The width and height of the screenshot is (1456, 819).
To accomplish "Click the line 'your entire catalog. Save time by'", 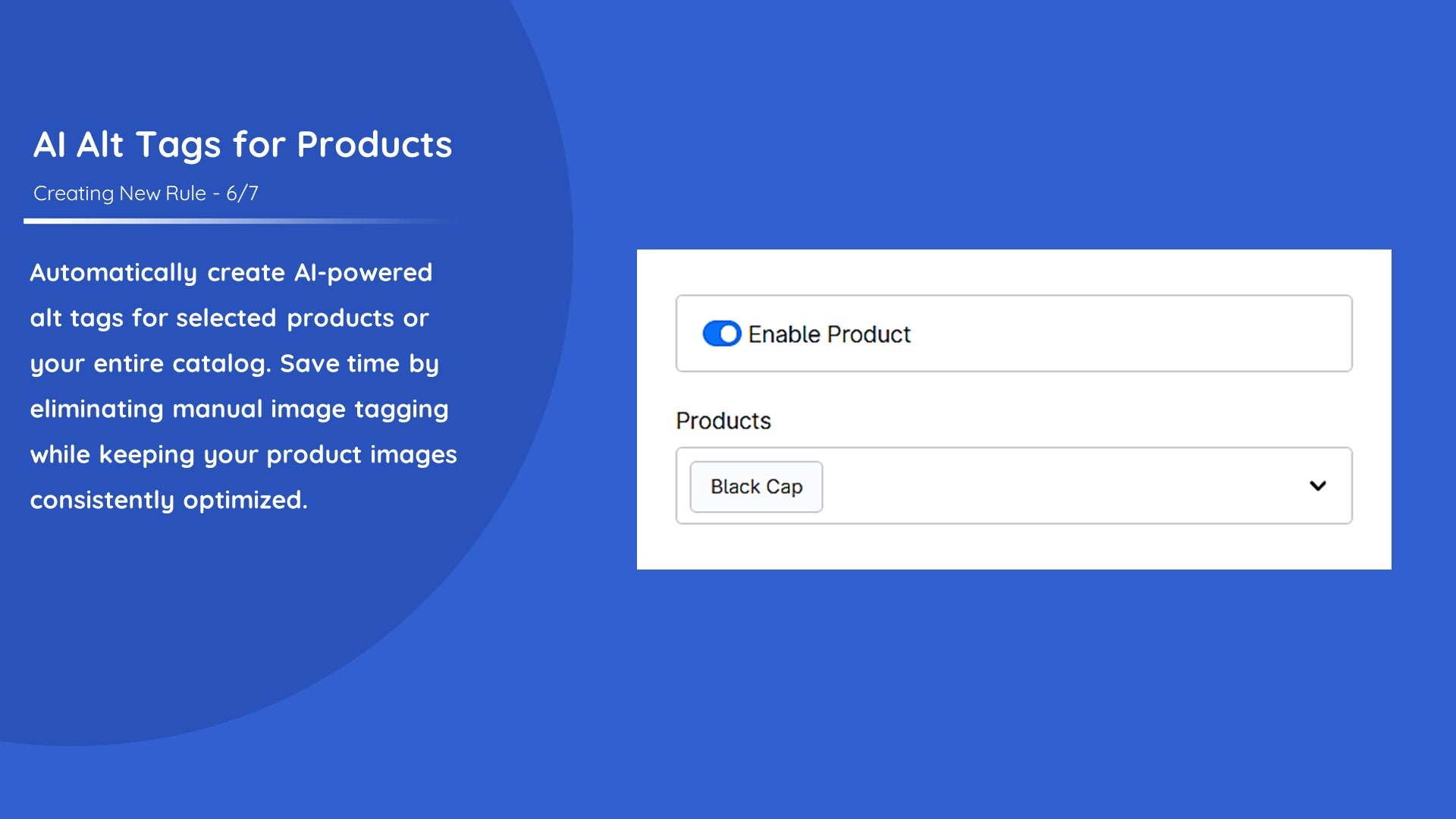I will tap(234, 363).
